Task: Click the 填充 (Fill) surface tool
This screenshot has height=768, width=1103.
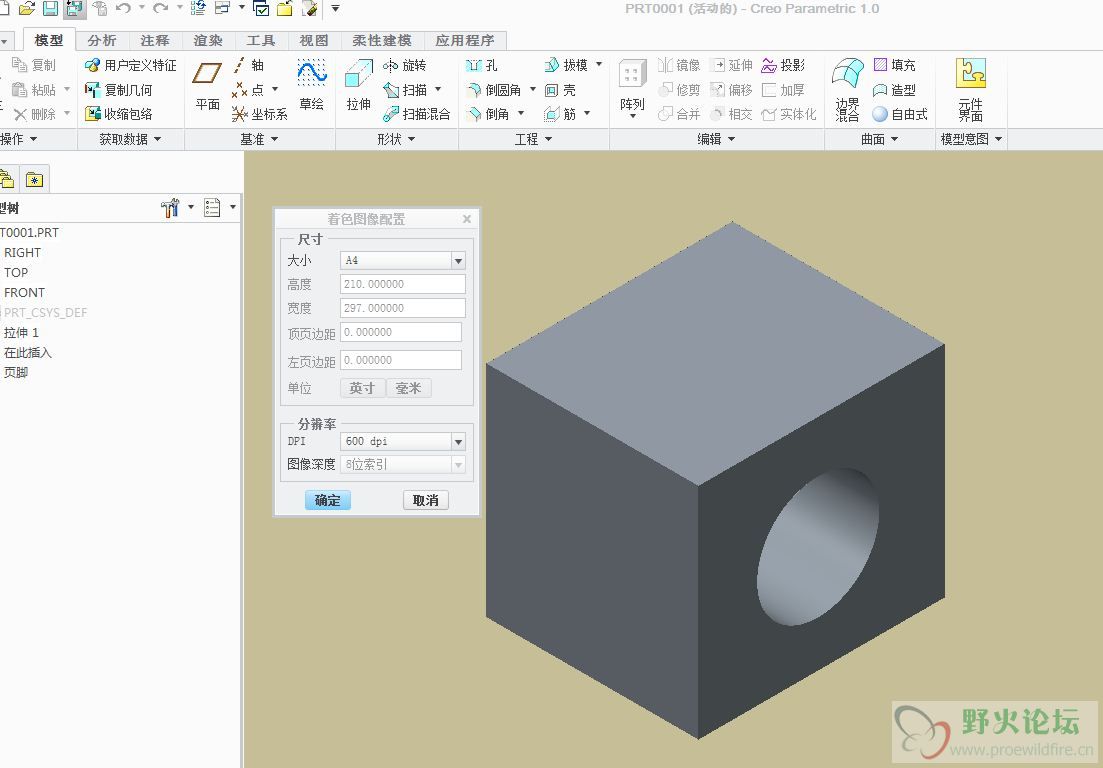Action: (894, 65)
